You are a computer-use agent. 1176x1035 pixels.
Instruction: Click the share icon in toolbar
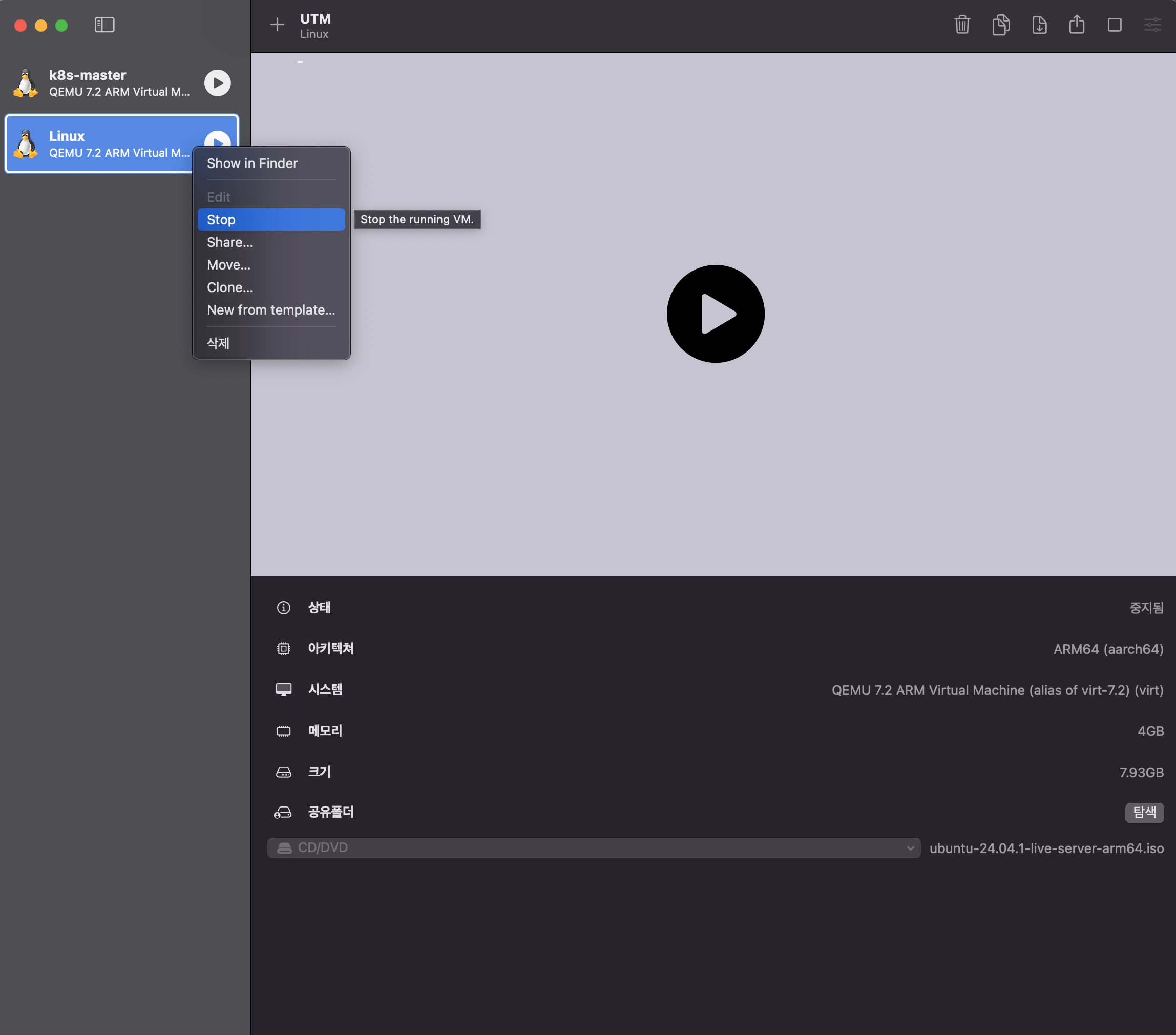(1077, 25)
